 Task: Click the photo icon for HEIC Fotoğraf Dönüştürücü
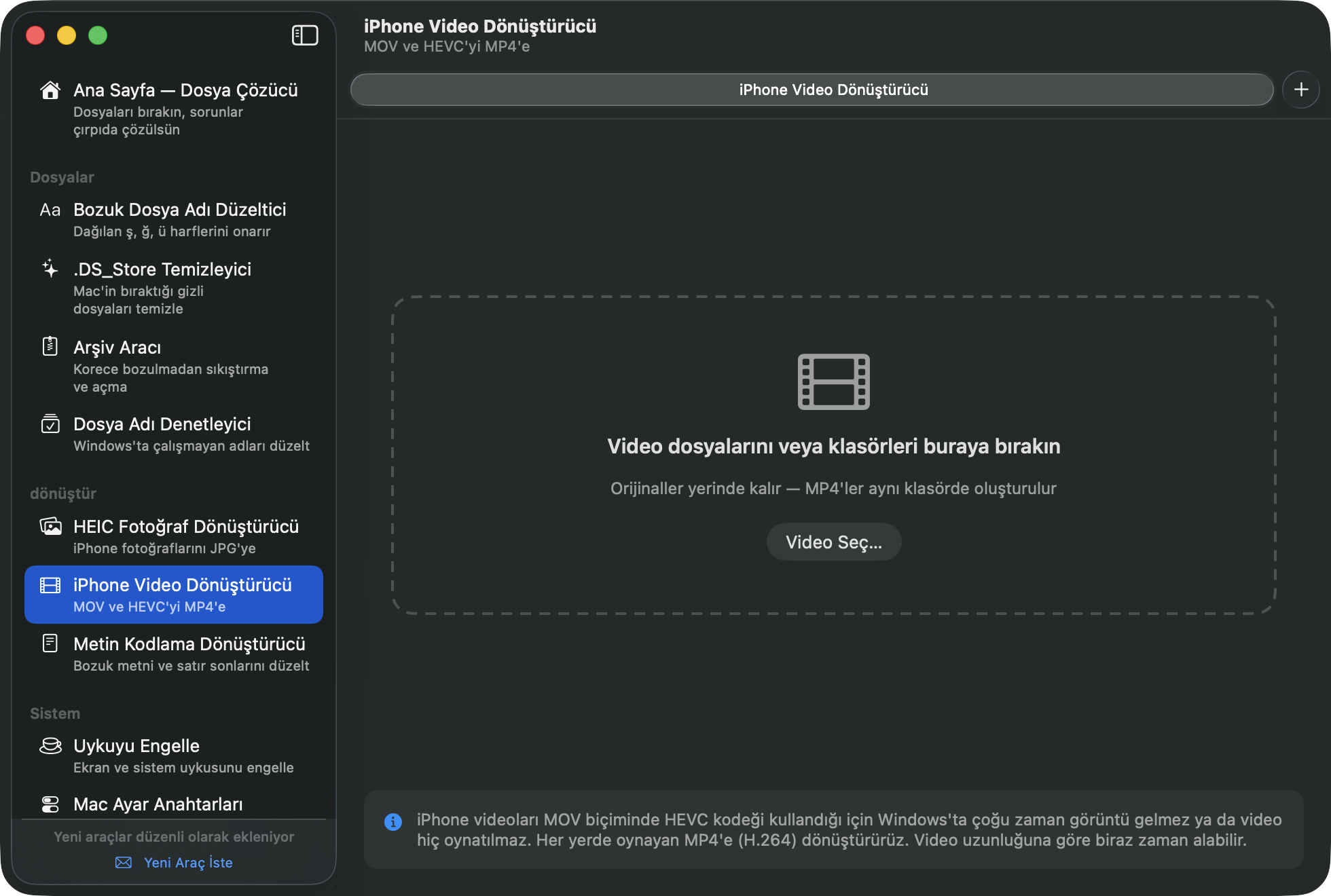50,526
